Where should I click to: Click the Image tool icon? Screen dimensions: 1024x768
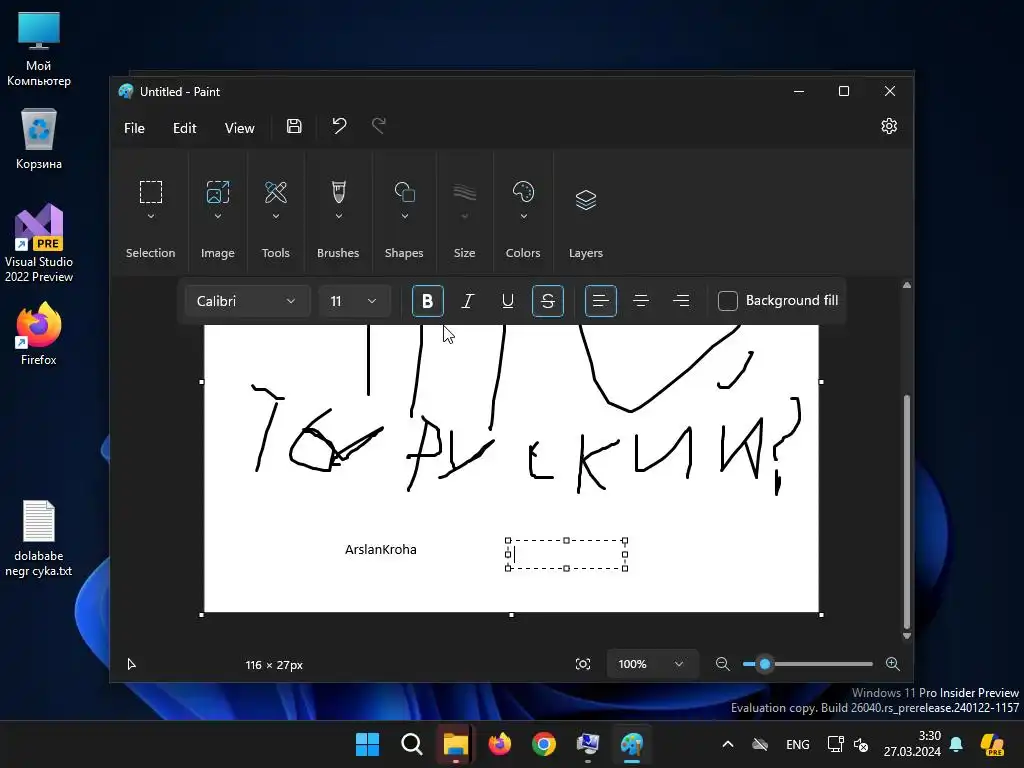coord(217,192)
